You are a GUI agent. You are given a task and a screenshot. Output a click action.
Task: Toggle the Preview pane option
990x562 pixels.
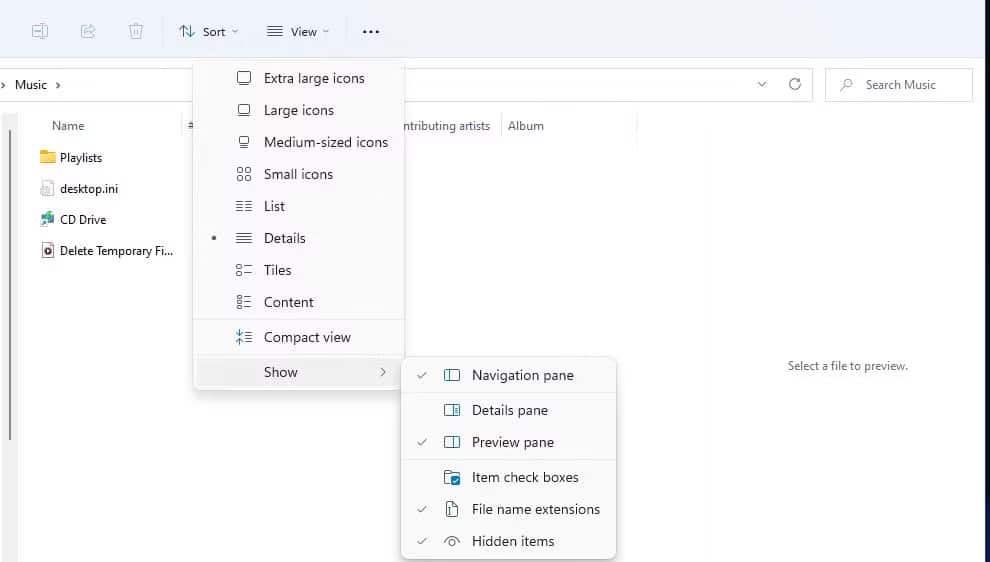508,443
